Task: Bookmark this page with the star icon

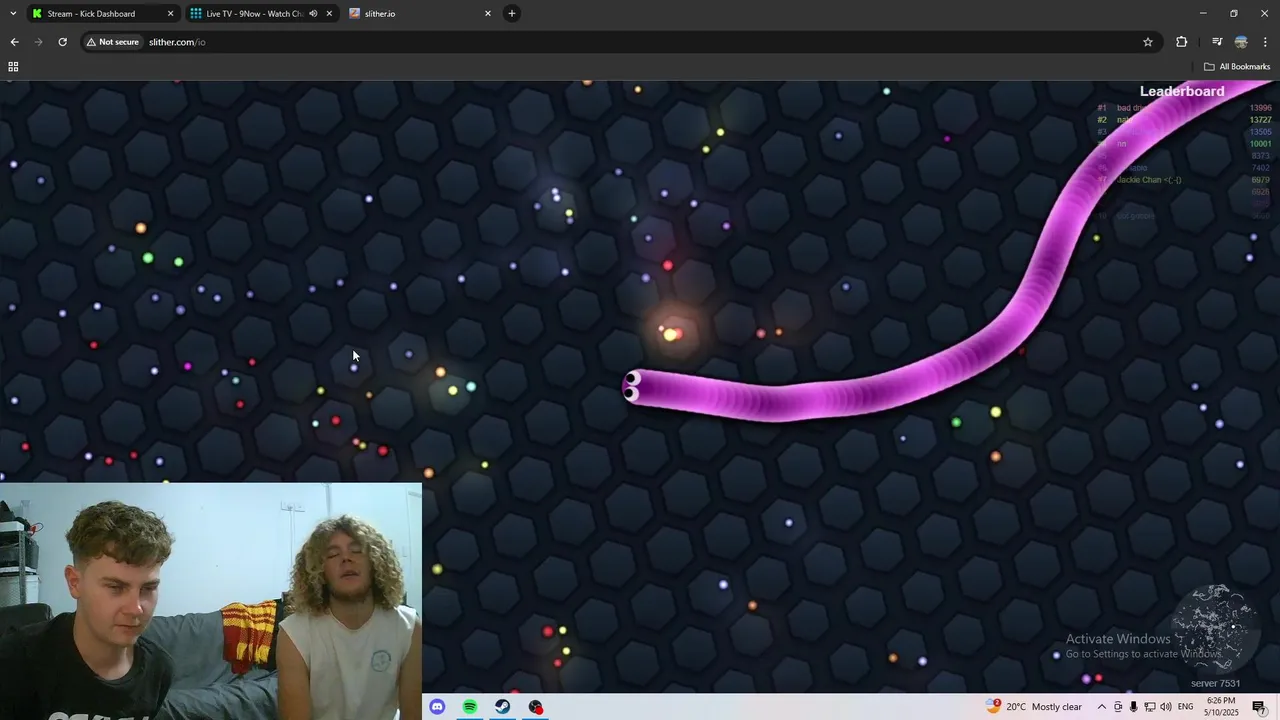Action: 1148,42
